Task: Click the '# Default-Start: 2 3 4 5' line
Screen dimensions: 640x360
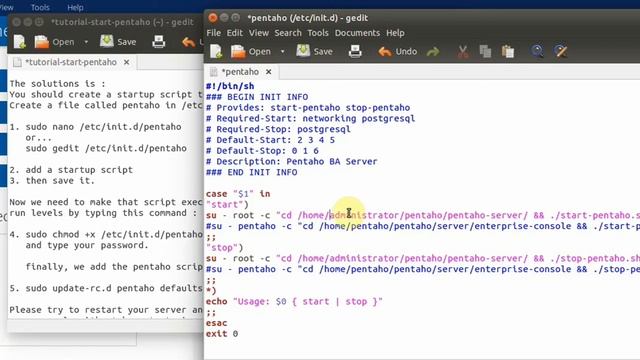Action: [x=270, y=140]
